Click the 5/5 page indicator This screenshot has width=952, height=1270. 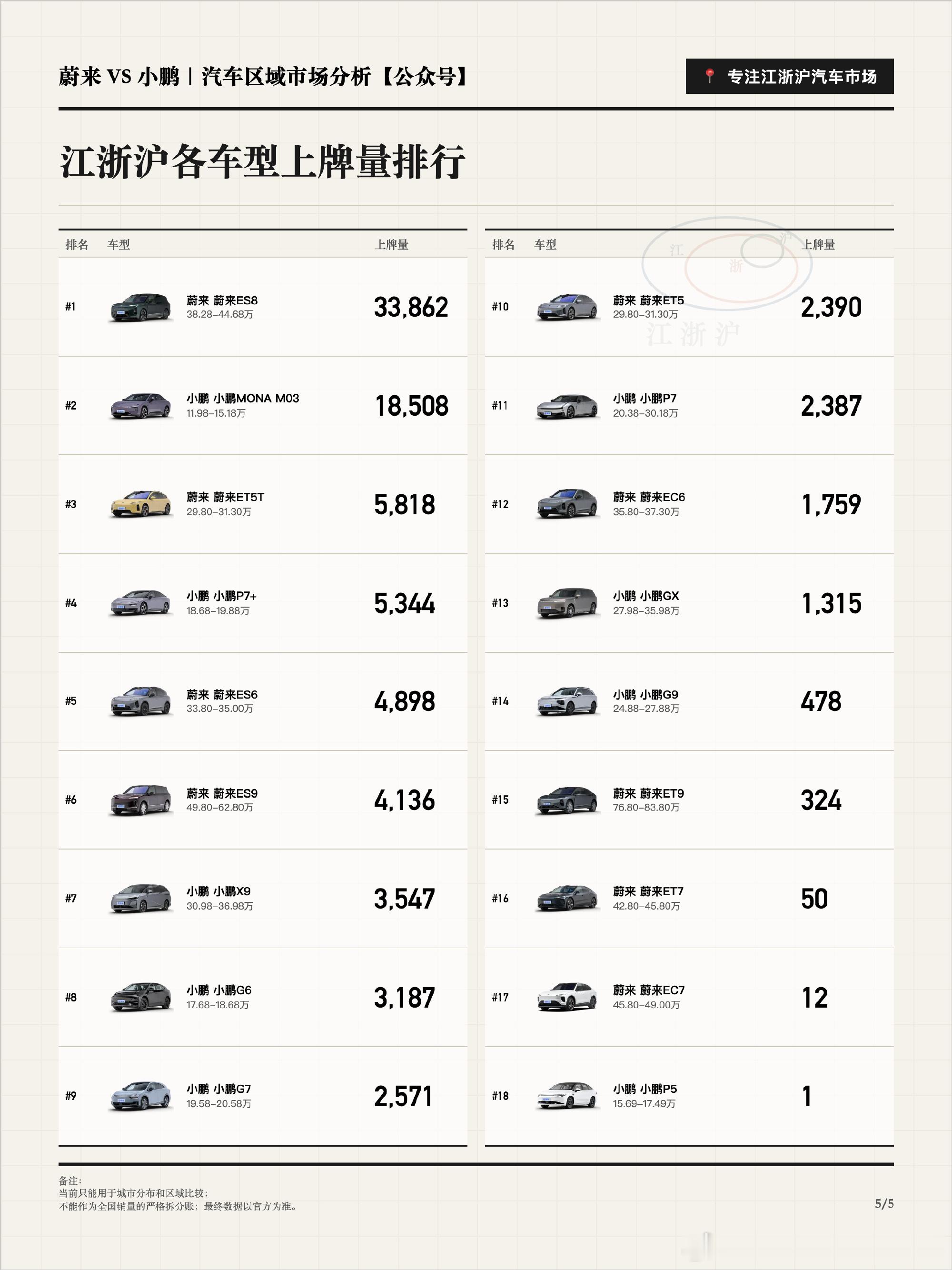pyautogui.click(x=884, y=1203)
